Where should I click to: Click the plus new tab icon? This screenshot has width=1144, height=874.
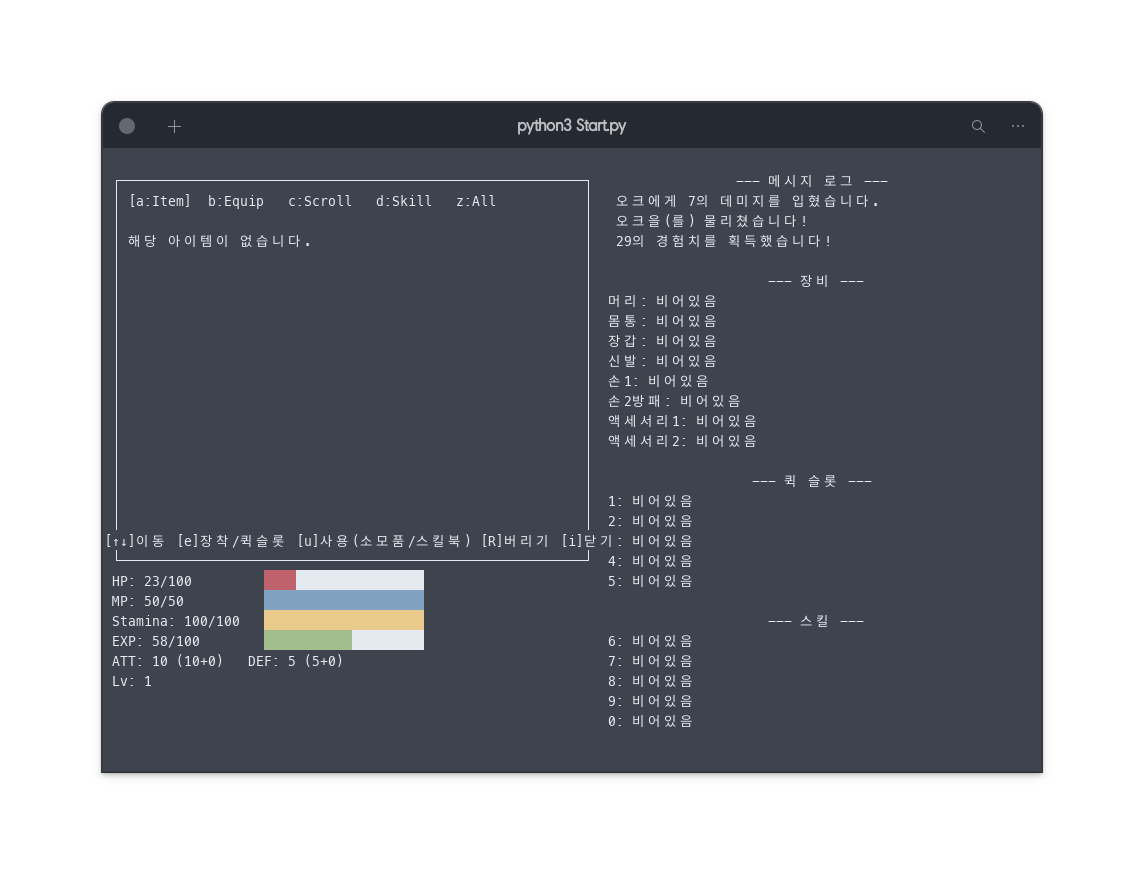click(174, 126)
